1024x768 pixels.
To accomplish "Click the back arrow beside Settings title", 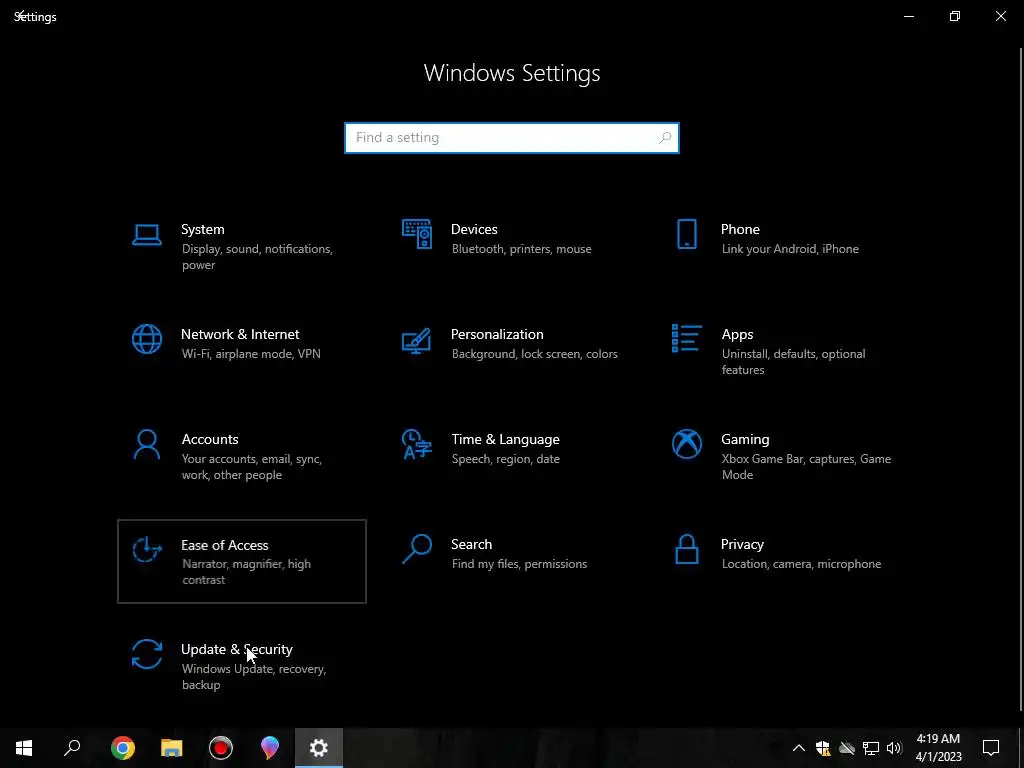I will tap(20, 15).
